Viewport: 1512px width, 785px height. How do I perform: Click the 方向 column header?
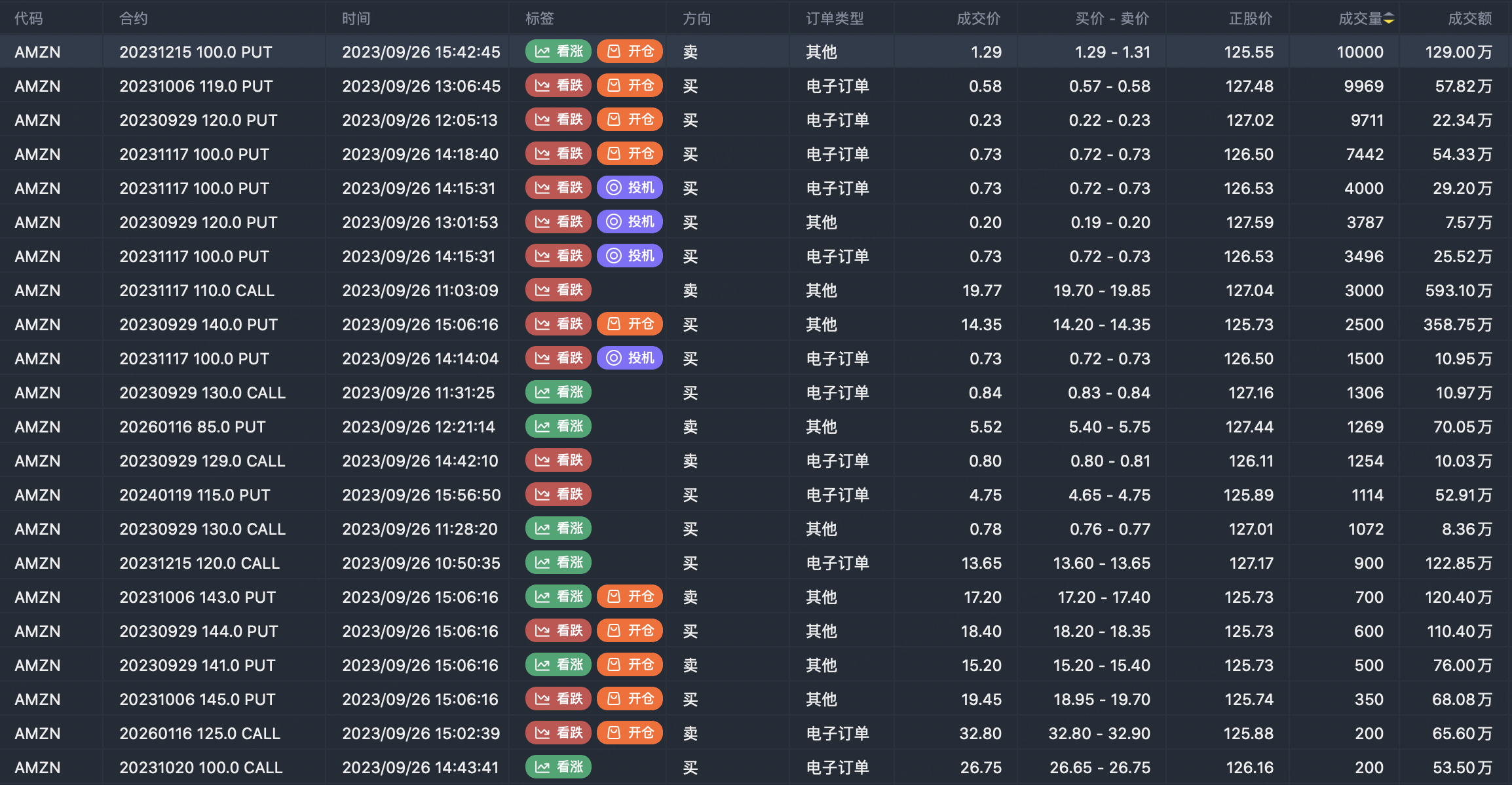click(697, 18)
